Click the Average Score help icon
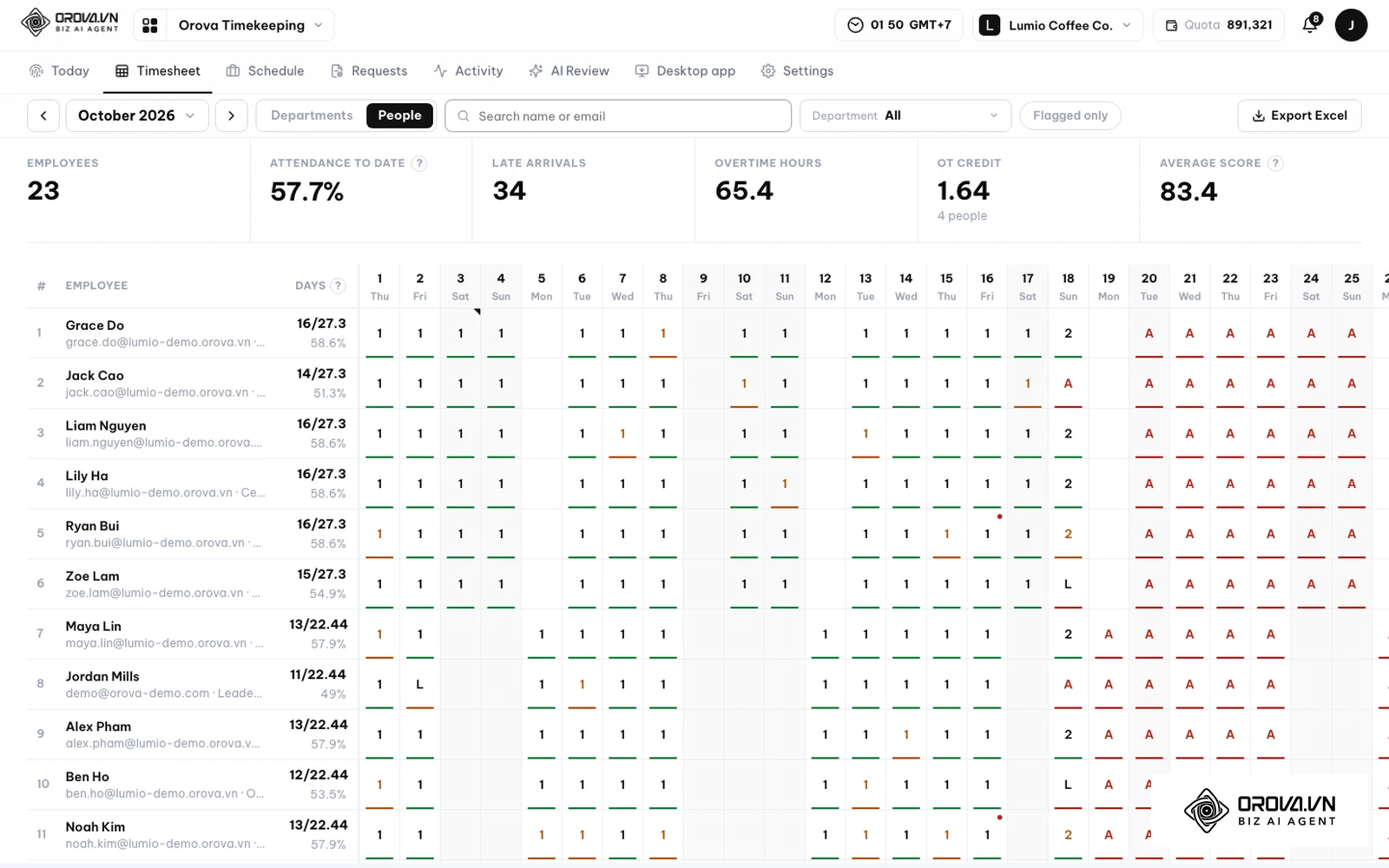Screen dimensions: 1389x868 point(1275,163)
